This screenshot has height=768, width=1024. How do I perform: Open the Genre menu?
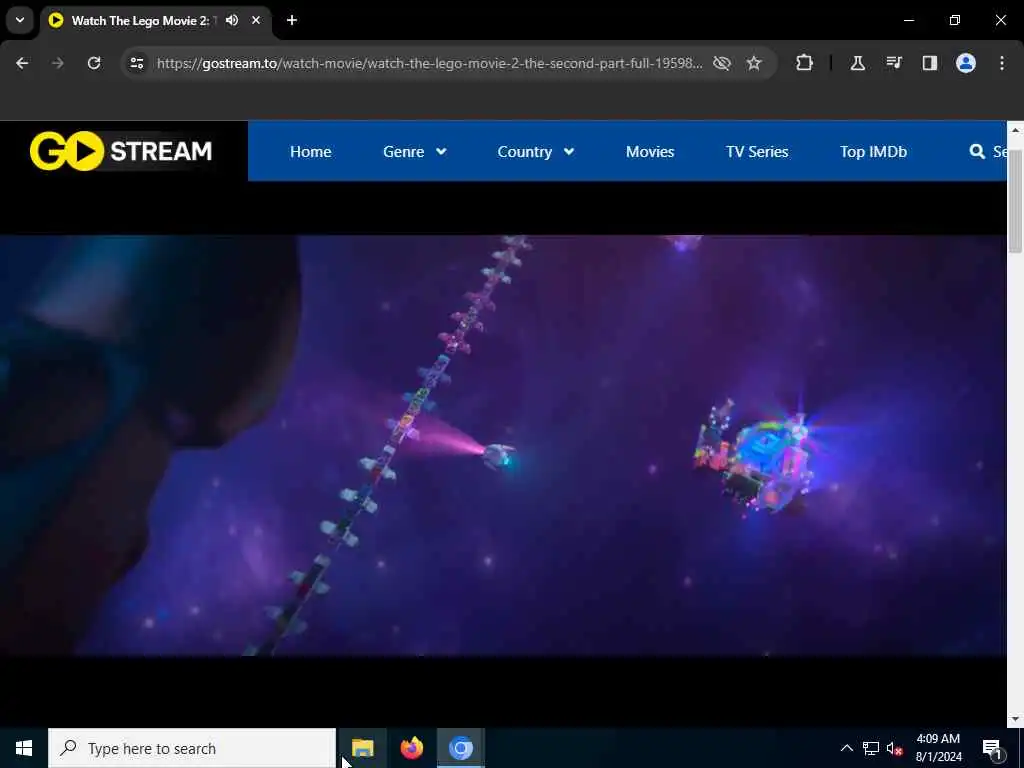(x=404, y=152)
